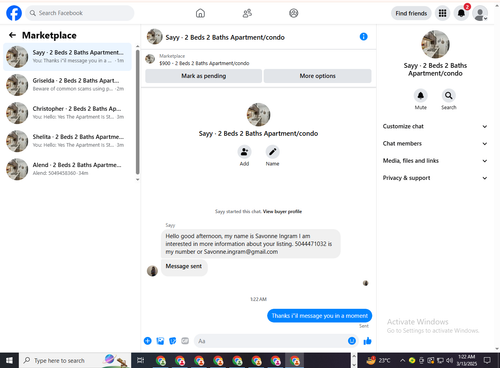
Task: Expand Chat members section
Action: point(435,143)
